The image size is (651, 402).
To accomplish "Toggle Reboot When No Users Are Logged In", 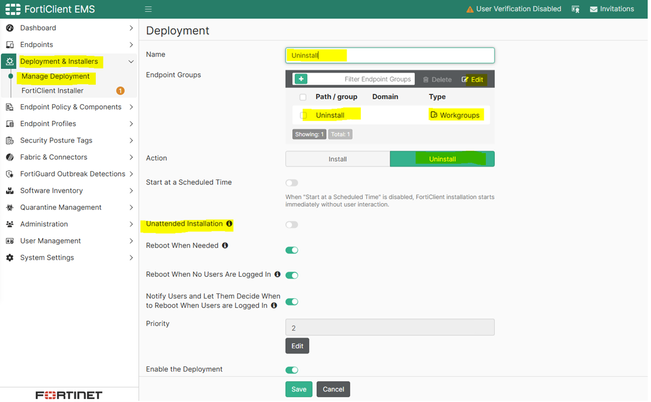I will [x=291, y=275].
